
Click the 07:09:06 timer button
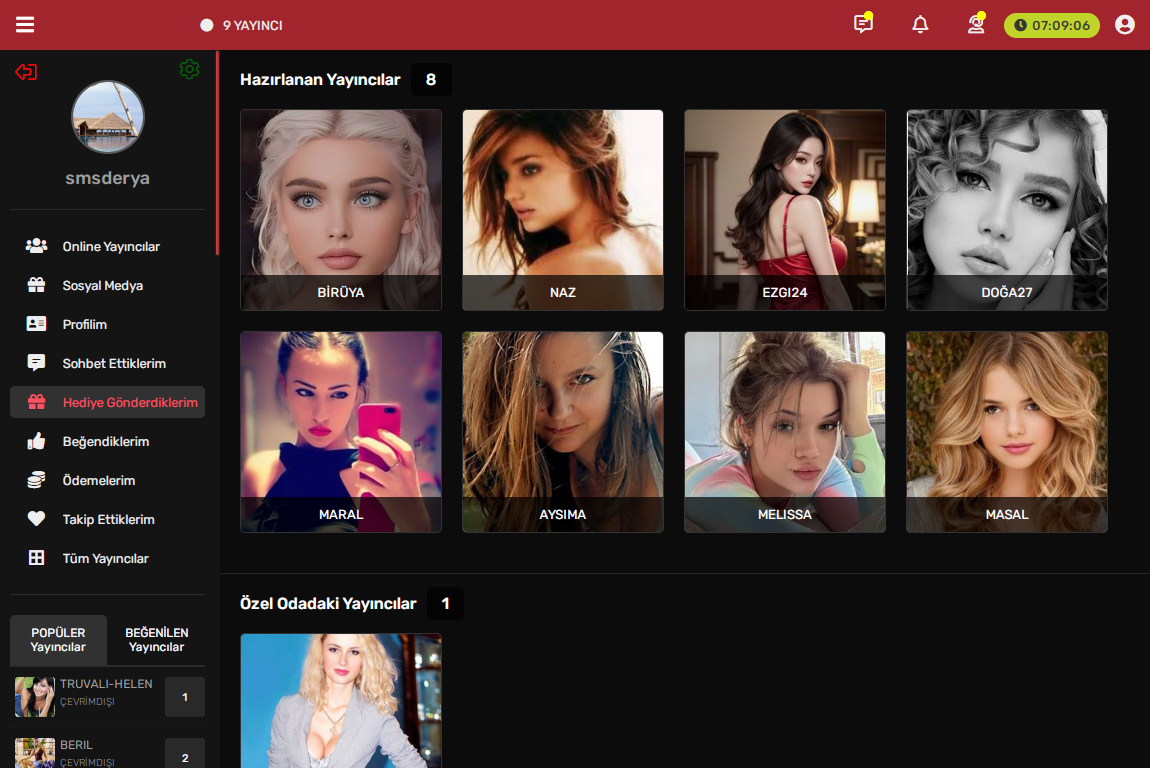tap(1051, 25)
